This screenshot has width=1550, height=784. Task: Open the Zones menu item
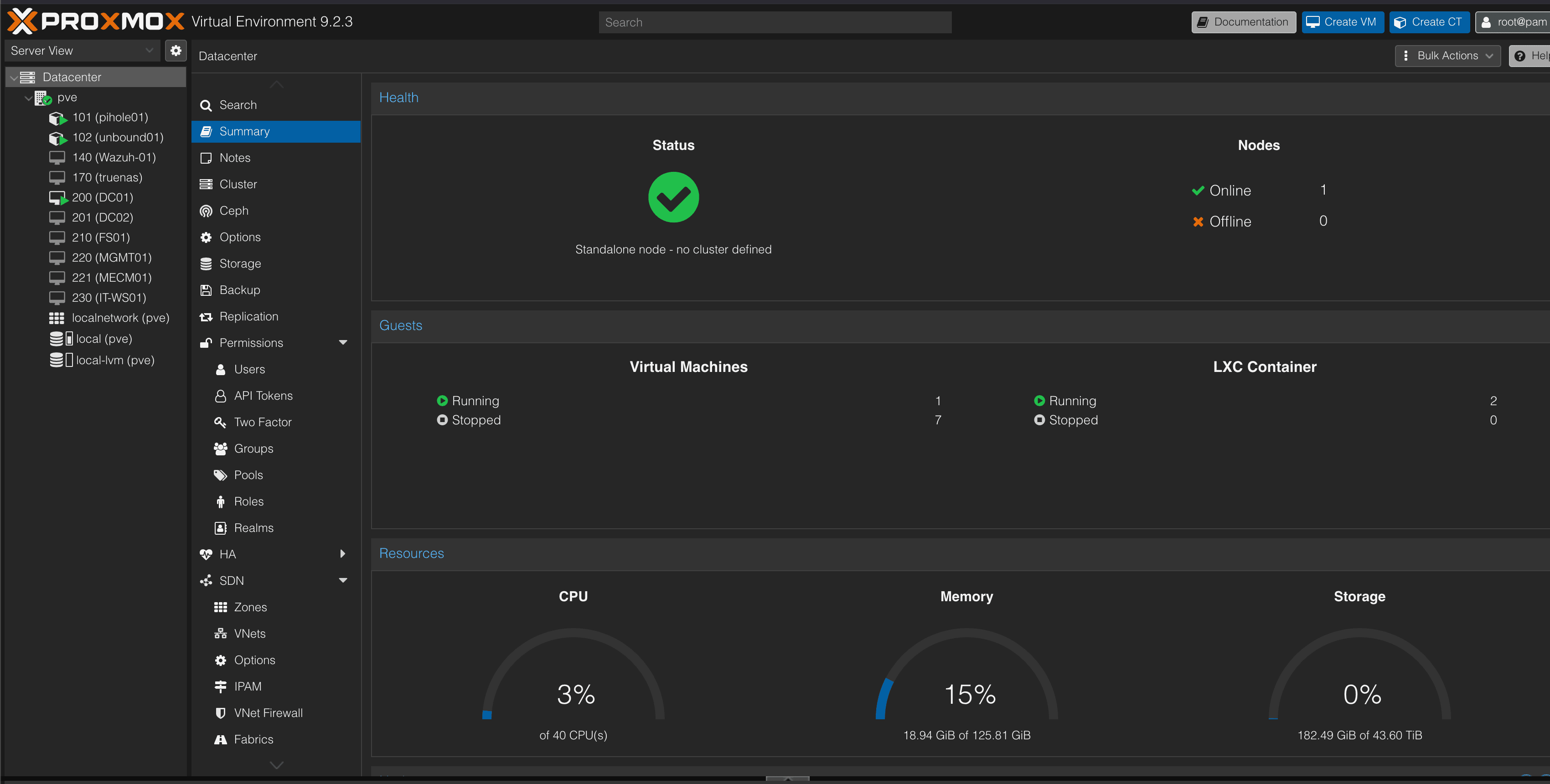pyautogui.click(x=276, y=607)
